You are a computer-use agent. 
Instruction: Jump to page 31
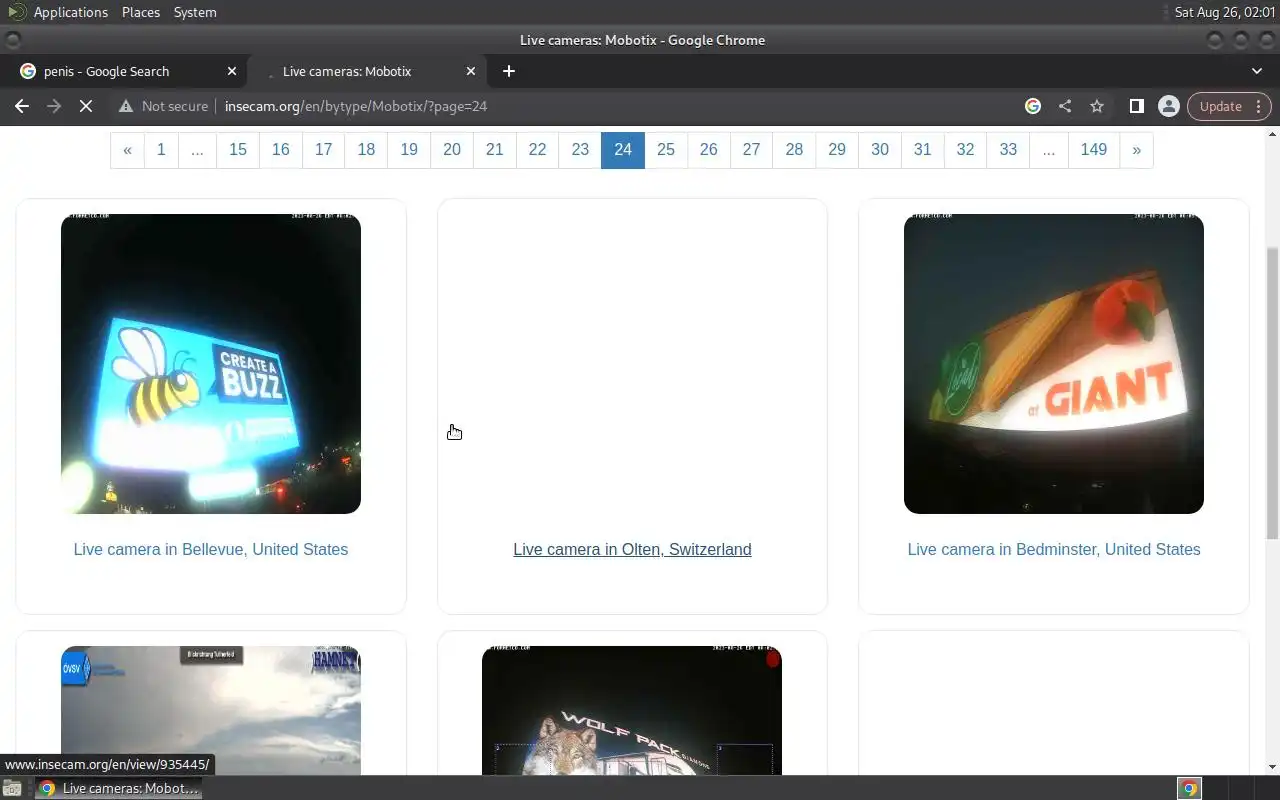pyautogui.click(x=923, y=150)
